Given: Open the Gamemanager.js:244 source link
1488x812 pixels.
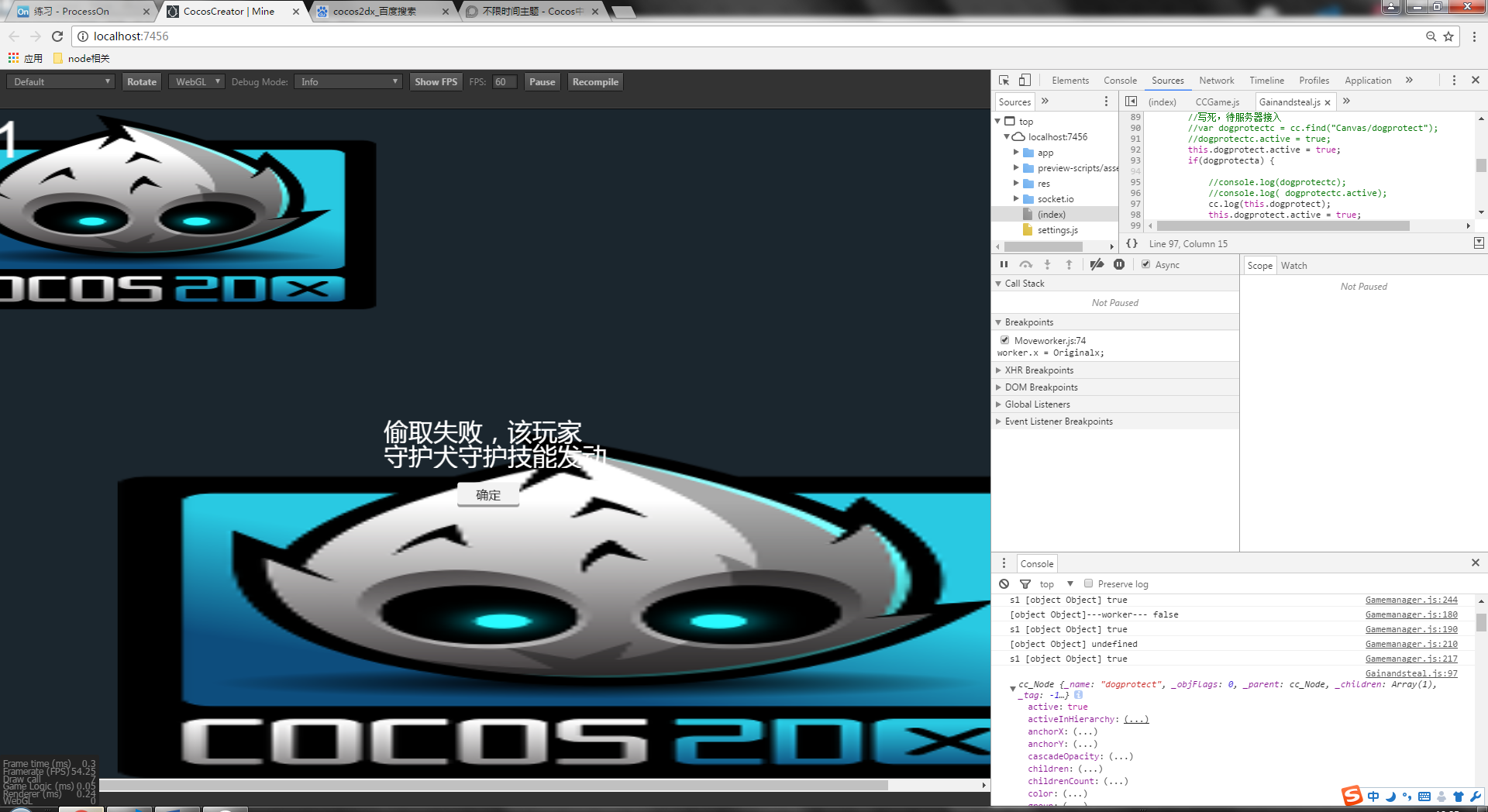Looking at the screenshot, I should [1411, 600].
